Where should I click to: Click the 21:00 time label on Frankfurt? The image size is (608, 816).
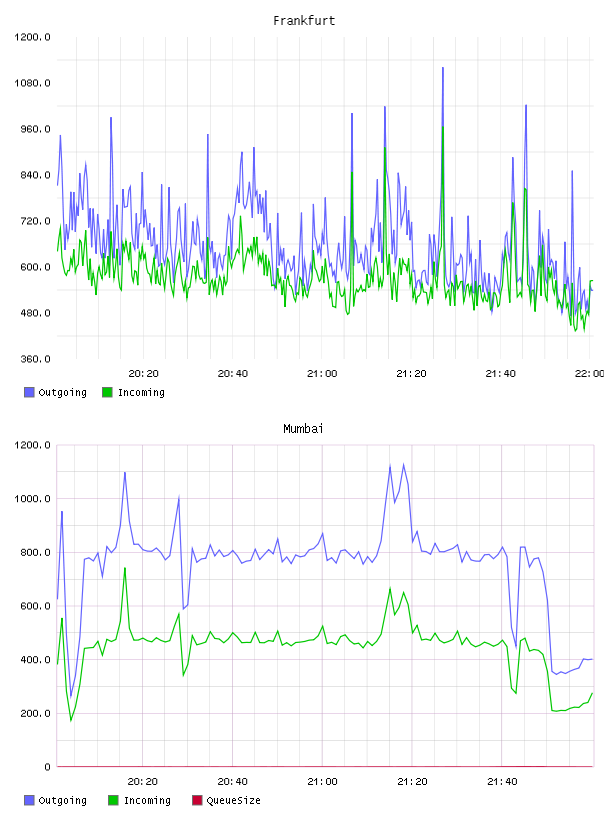[x=322, y=374]
